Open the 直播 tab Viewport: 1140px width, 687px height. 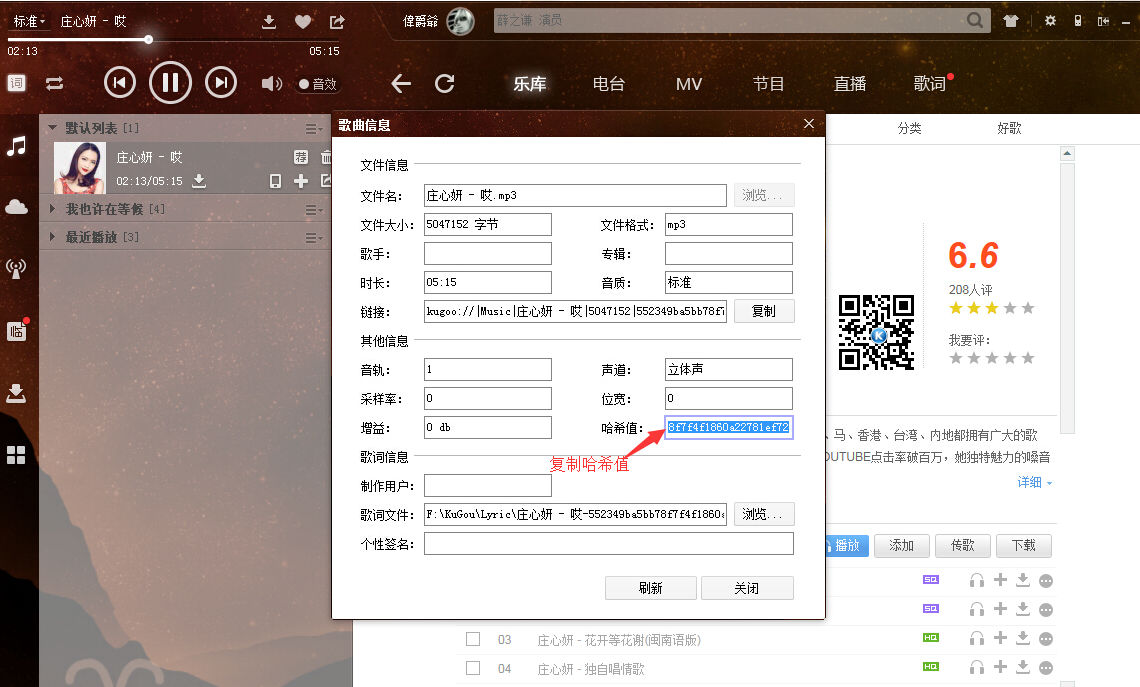849,84
